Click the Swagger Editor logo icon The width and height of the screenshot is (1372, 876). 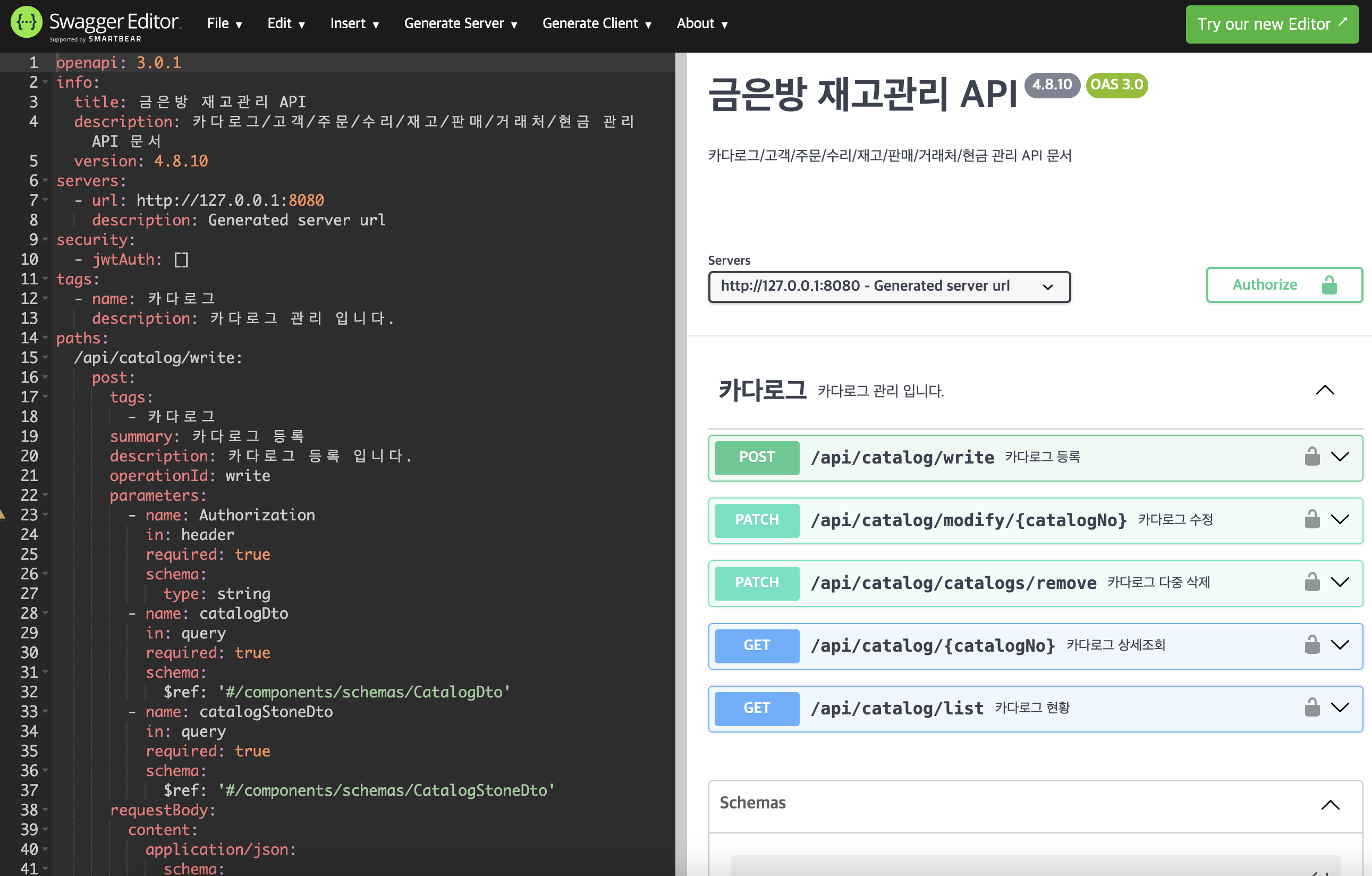click(x=26, y=22)
